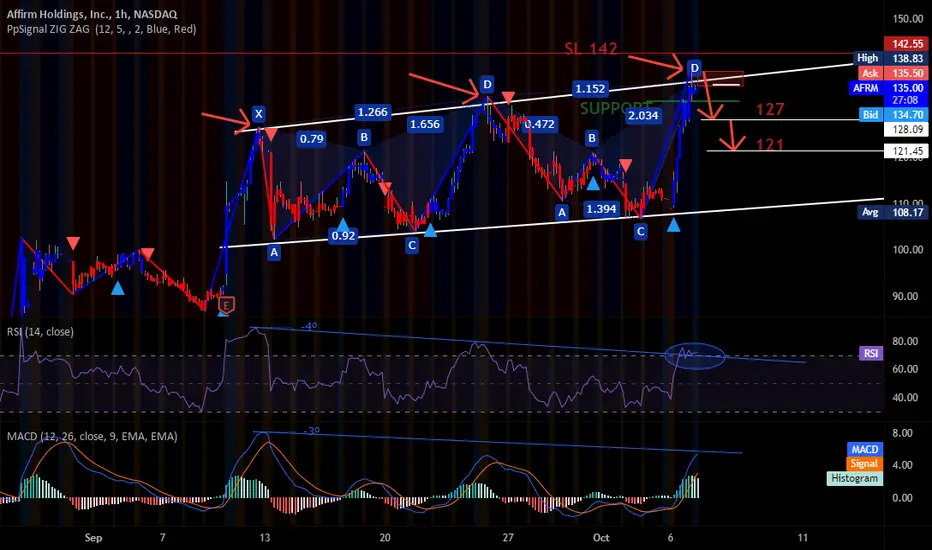The width and height of the screenshot is (932, 550).
Task: Click the Ask 135.50 price label
Action: pos(893,73)
